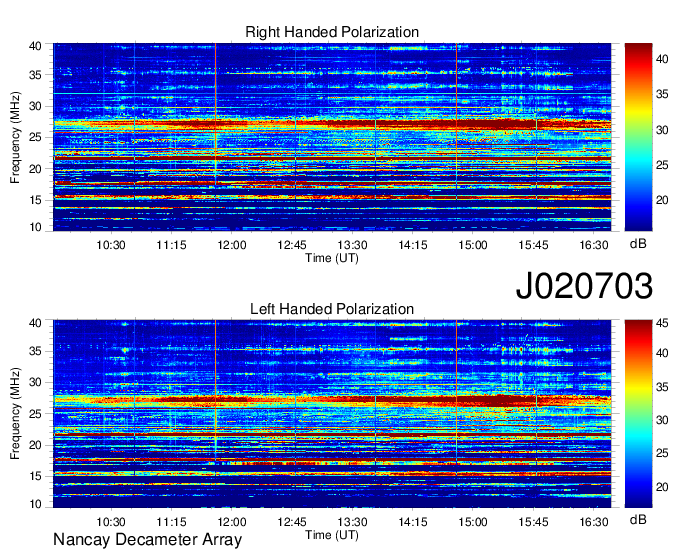Click the 40 value on the upper color scale
This screenshot has height=552, width=680.
(x=662, y=59)
